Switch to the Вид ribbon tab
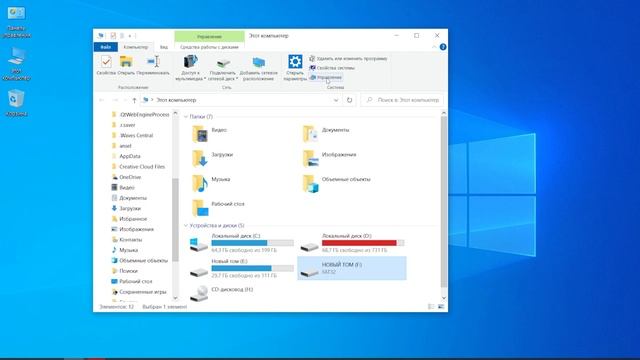The width and height of the screenshot is (640, 360). (164, 47)
